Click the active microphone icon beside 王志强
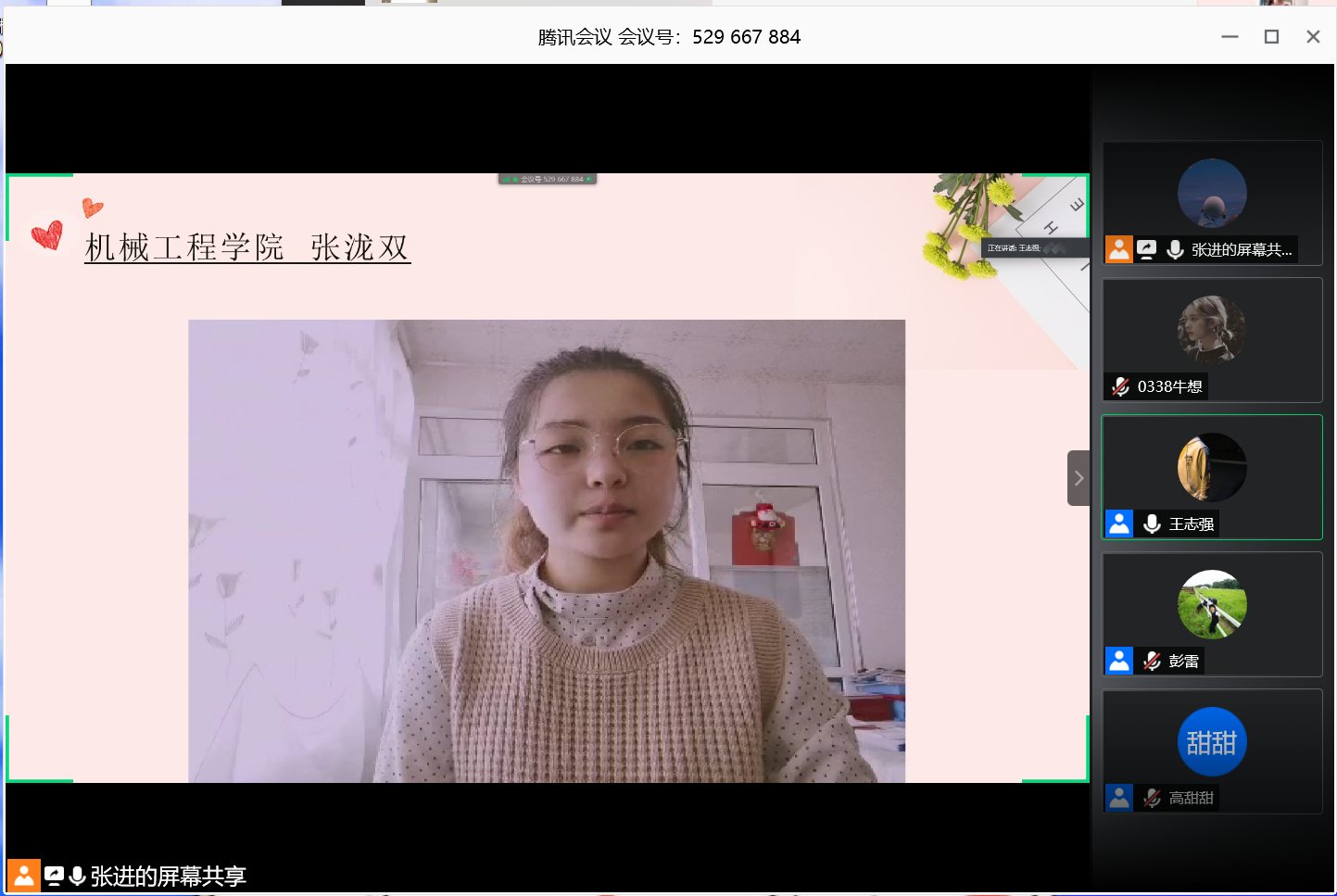This screenshot has height=896, width=1337. 1152,524
